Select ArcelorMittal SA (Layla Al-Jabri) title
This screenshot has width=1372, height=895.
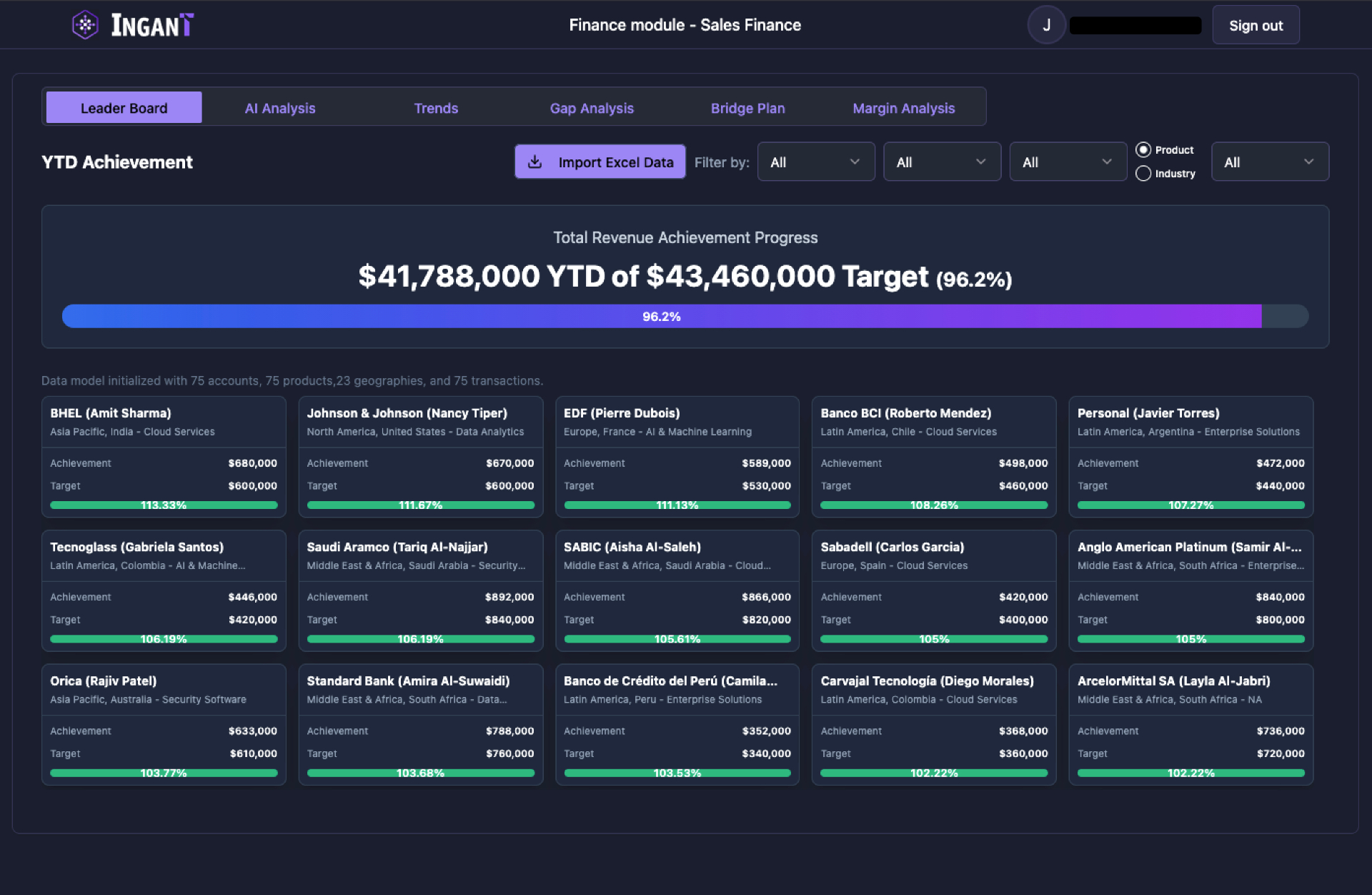point(1173,681)
